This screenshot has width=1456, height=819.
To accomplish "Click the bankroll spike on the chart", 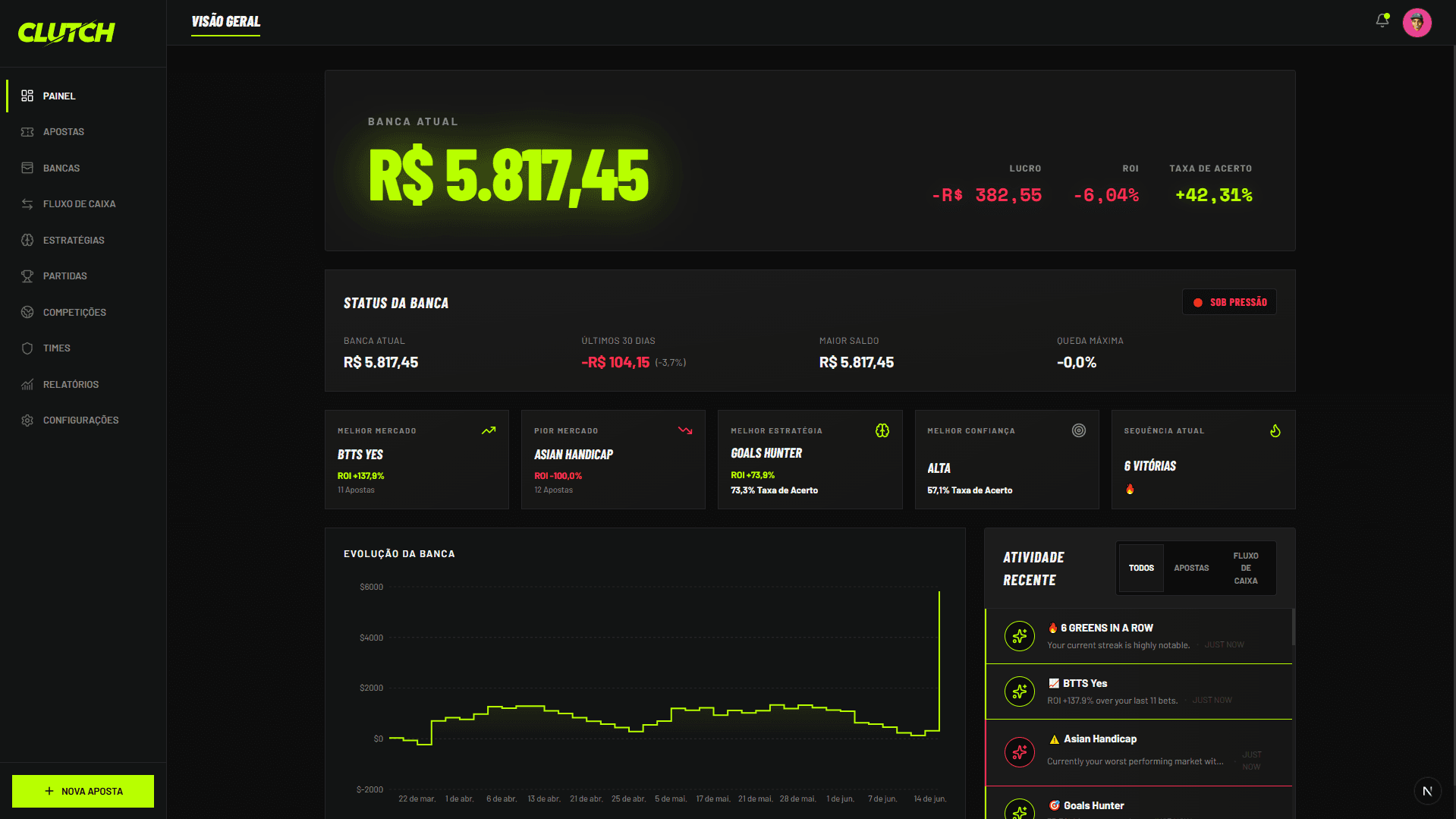I will pos(939,660).
